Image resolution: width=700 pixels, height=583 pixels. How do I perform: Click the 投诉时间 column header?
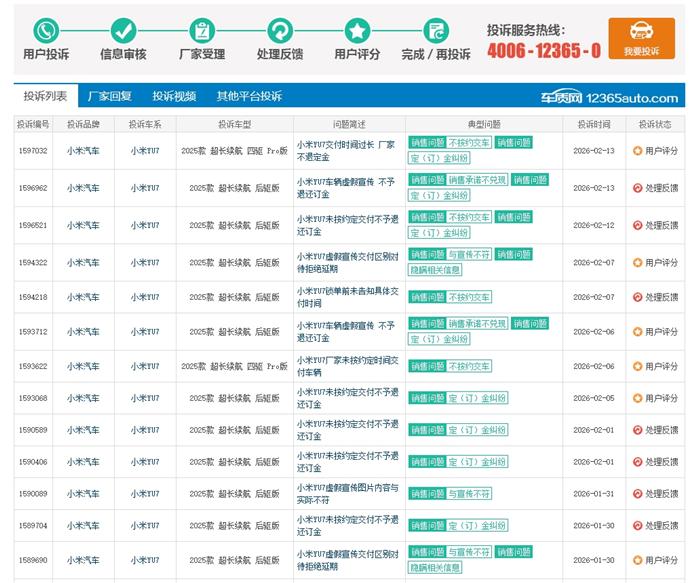pyautogui.click(x=593, y=125)
